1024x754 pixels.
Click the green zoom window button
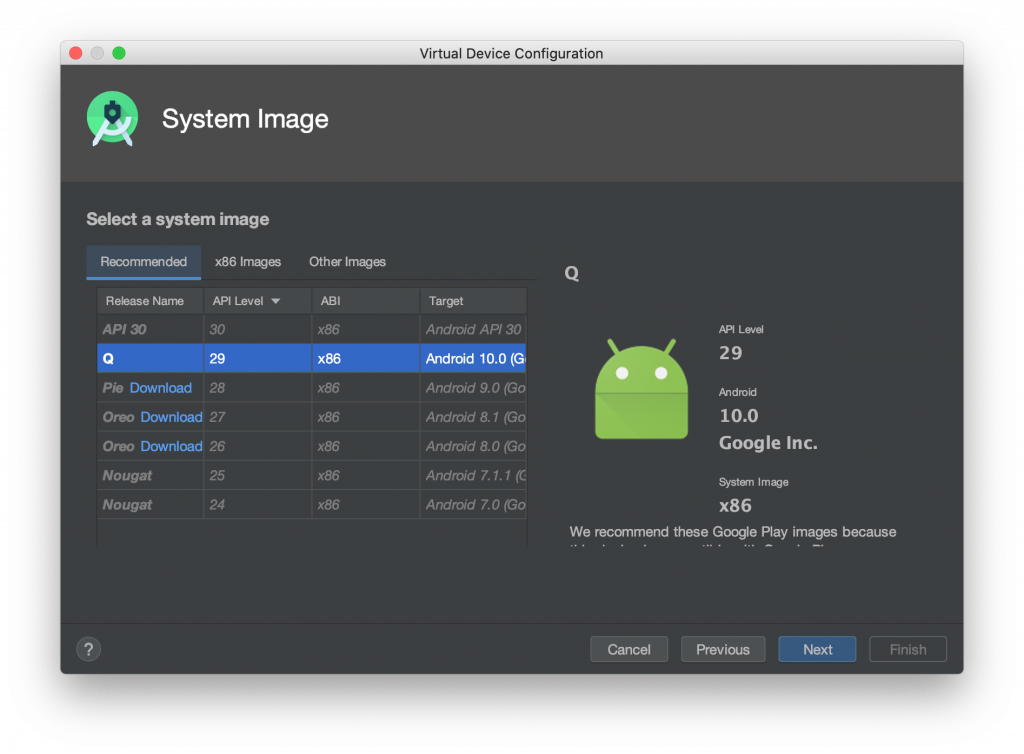pos(119,53)
